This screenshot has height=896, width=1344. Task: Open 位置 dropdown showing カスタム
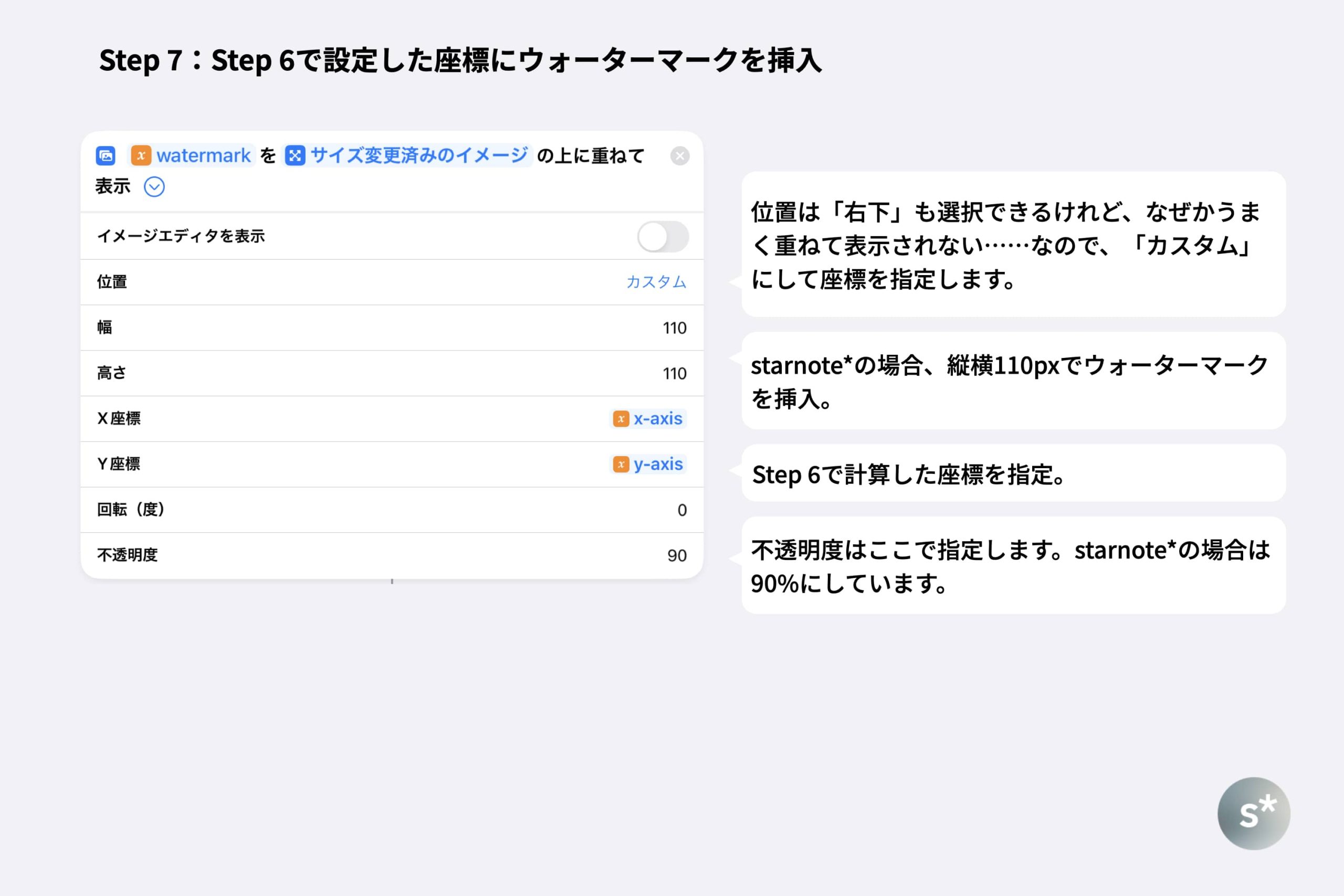656,282
